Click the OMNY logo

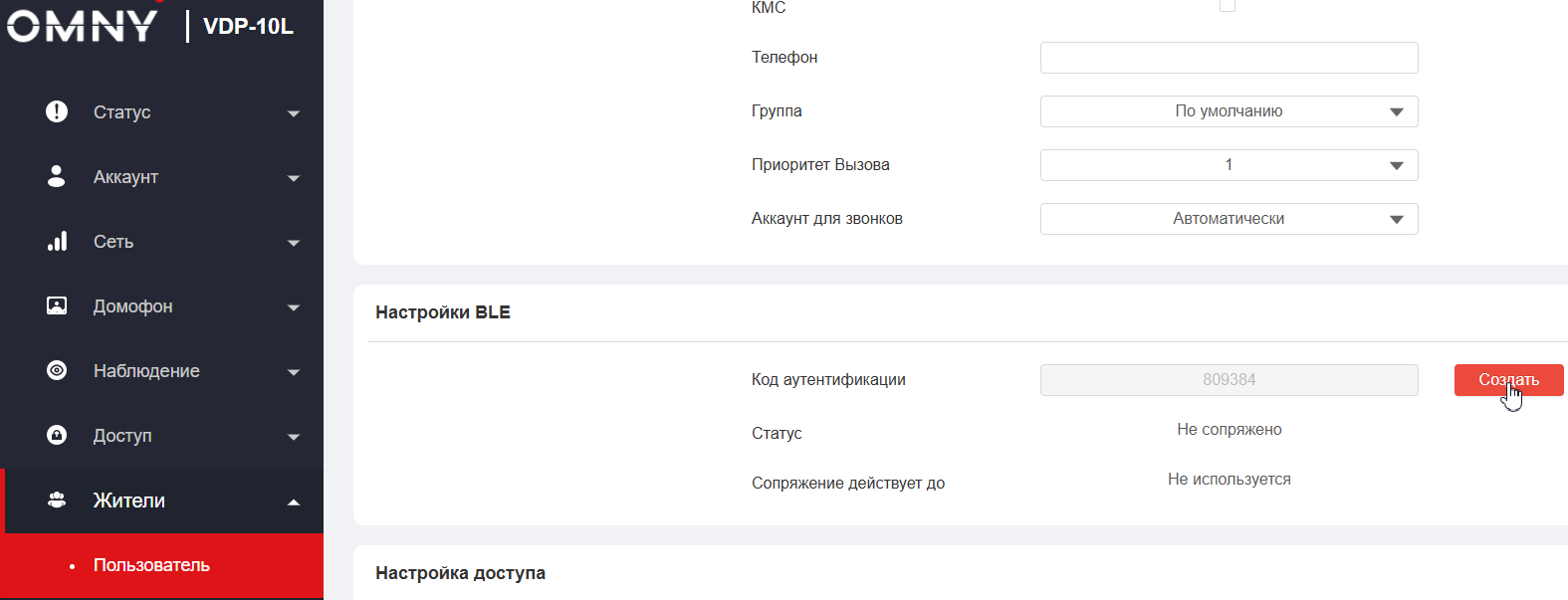click(83, 26)
